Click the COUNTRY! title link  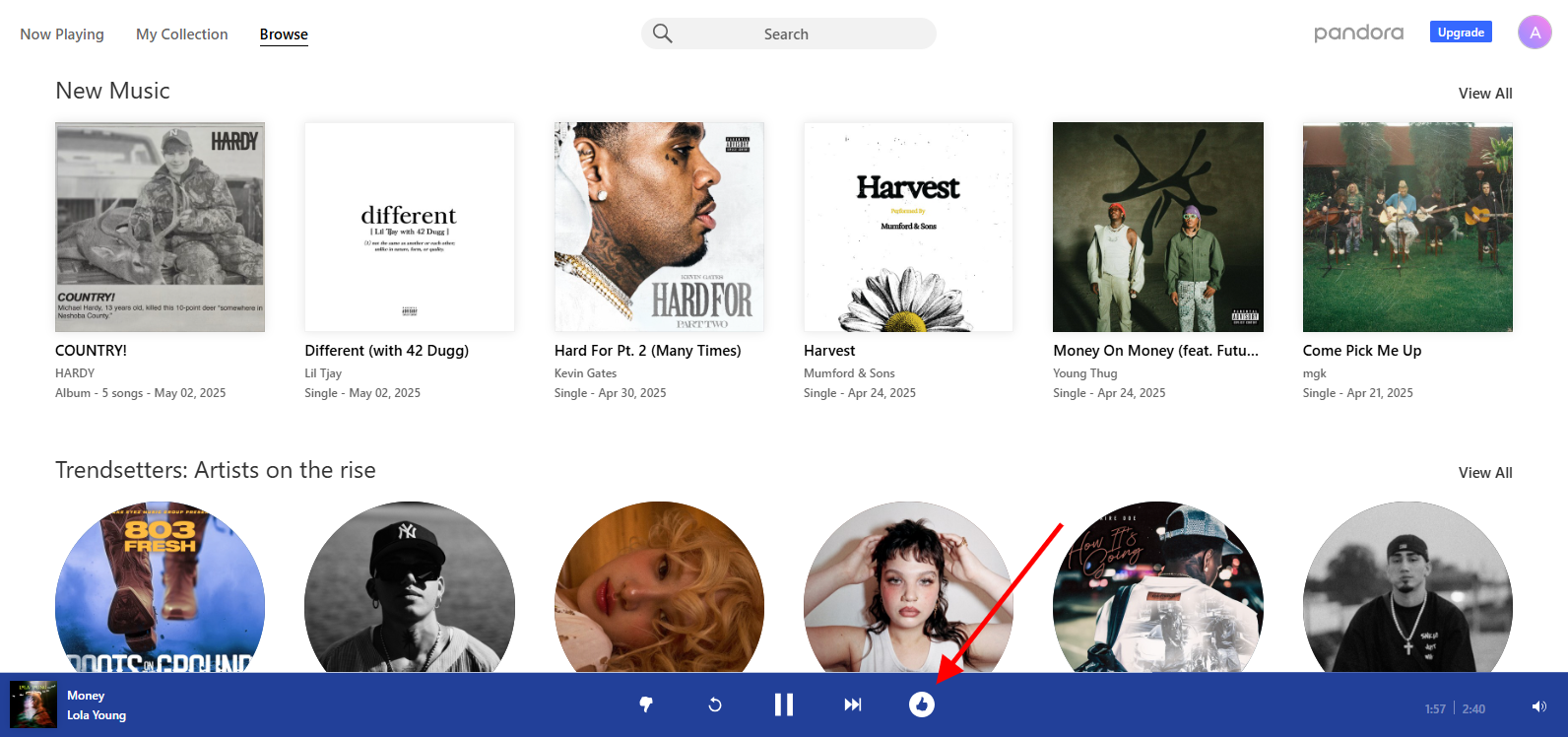(x=91, y=351)
